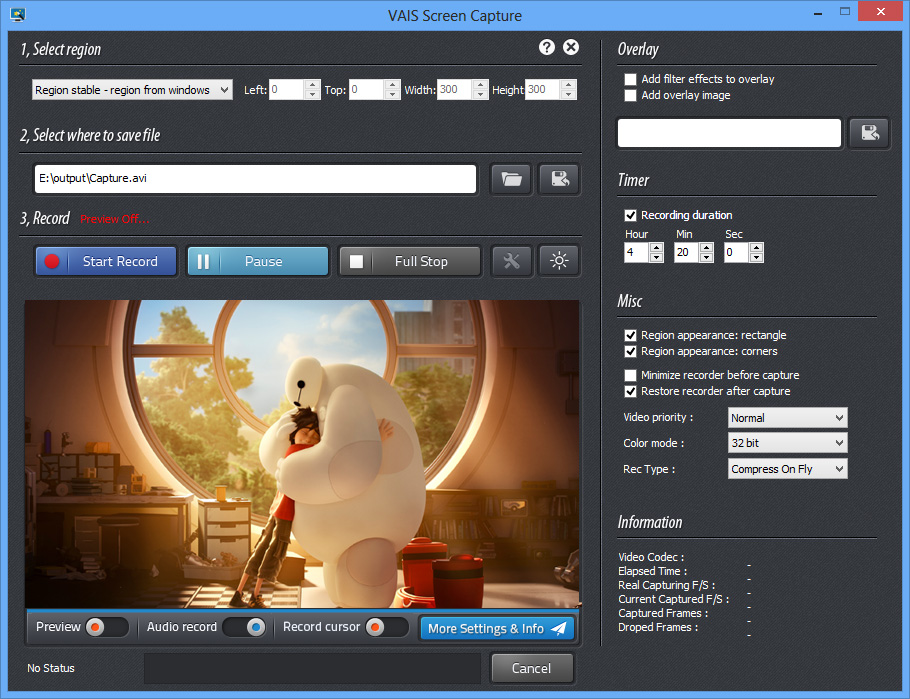Screen dimensions: 910x699
Task: Click save icon next to output path
Action: pyautogui.click(x=560, y=179)
